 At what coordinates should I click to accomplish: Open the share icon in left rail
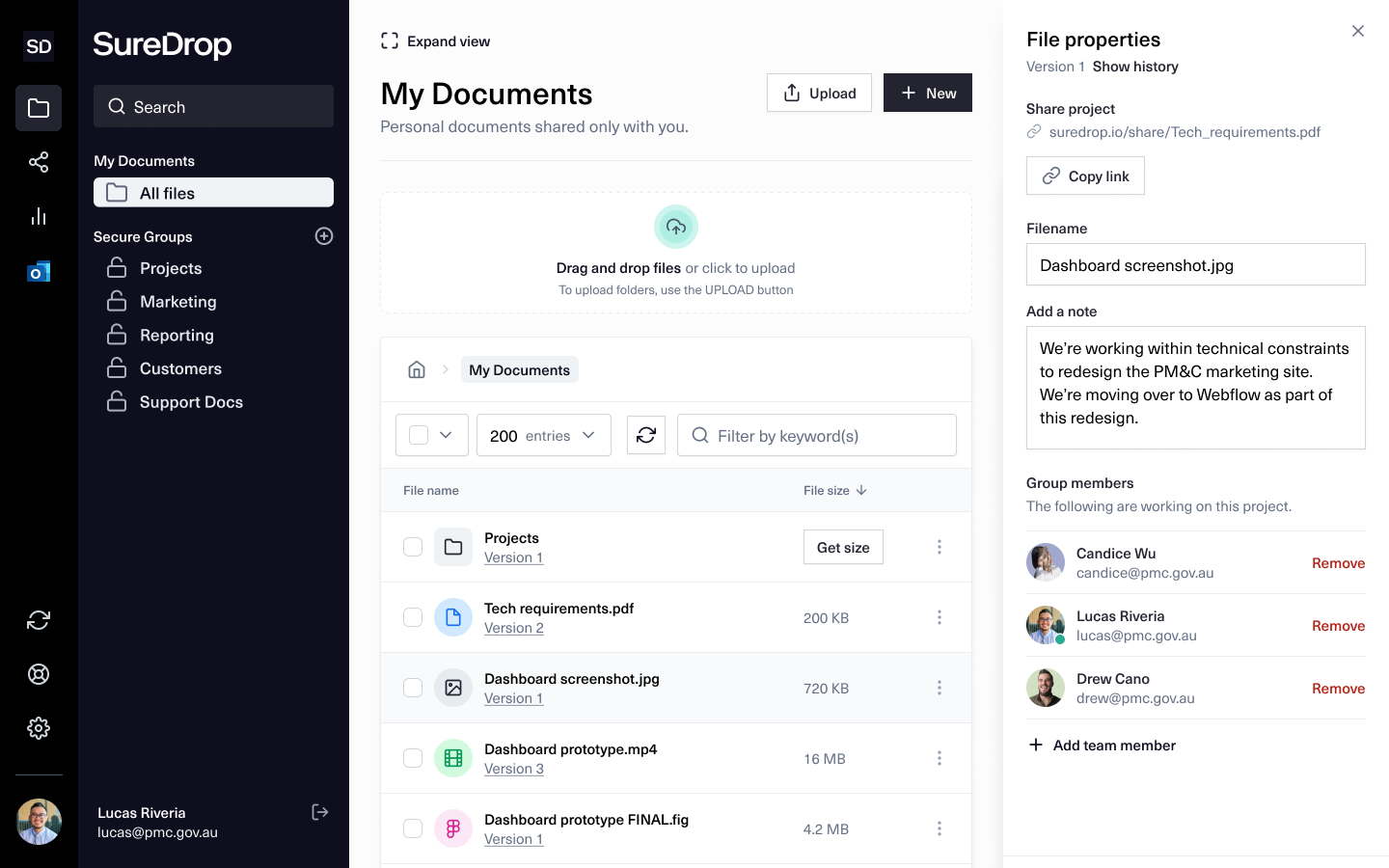pos(39,162)
